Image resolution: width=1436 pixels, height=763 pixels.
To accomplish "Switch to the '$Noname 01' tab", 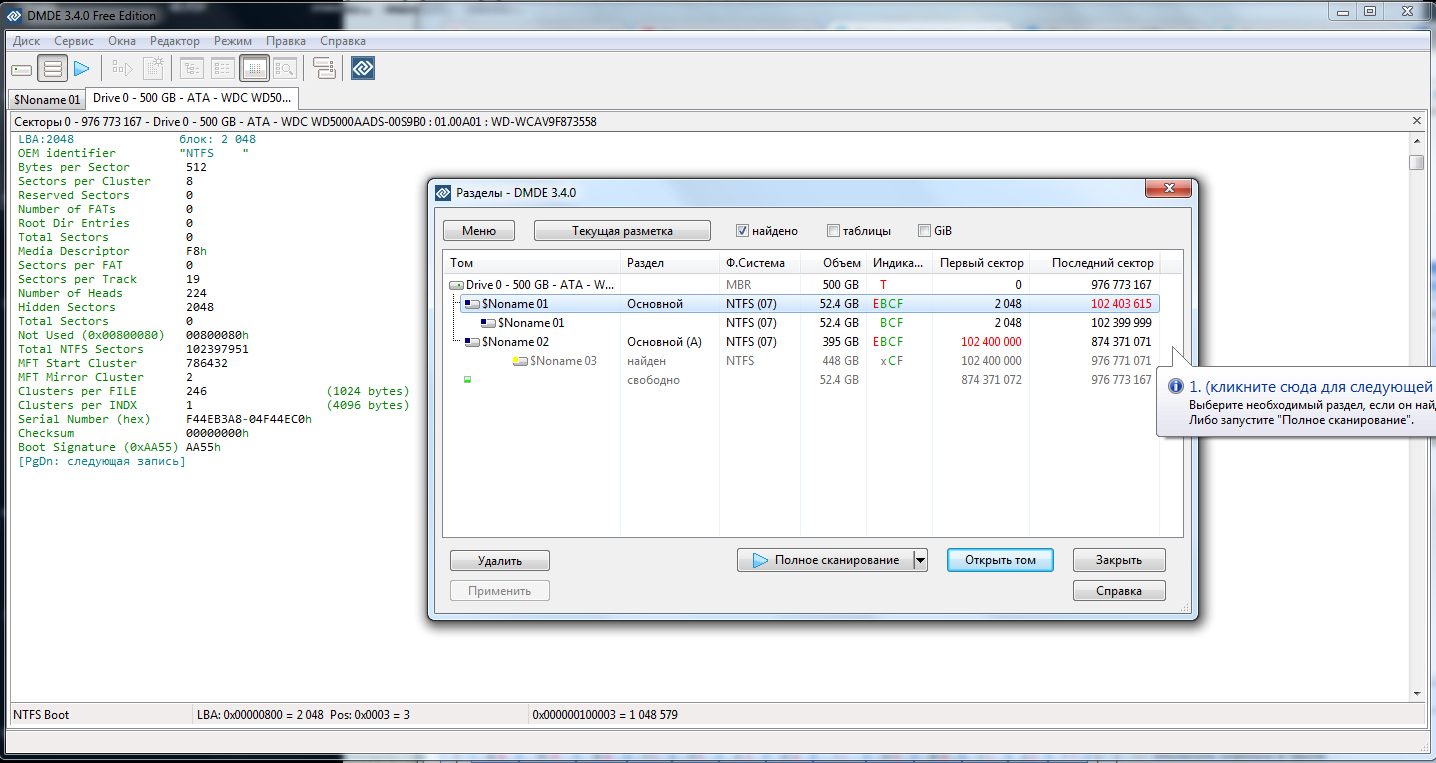I will click(46, 100).
